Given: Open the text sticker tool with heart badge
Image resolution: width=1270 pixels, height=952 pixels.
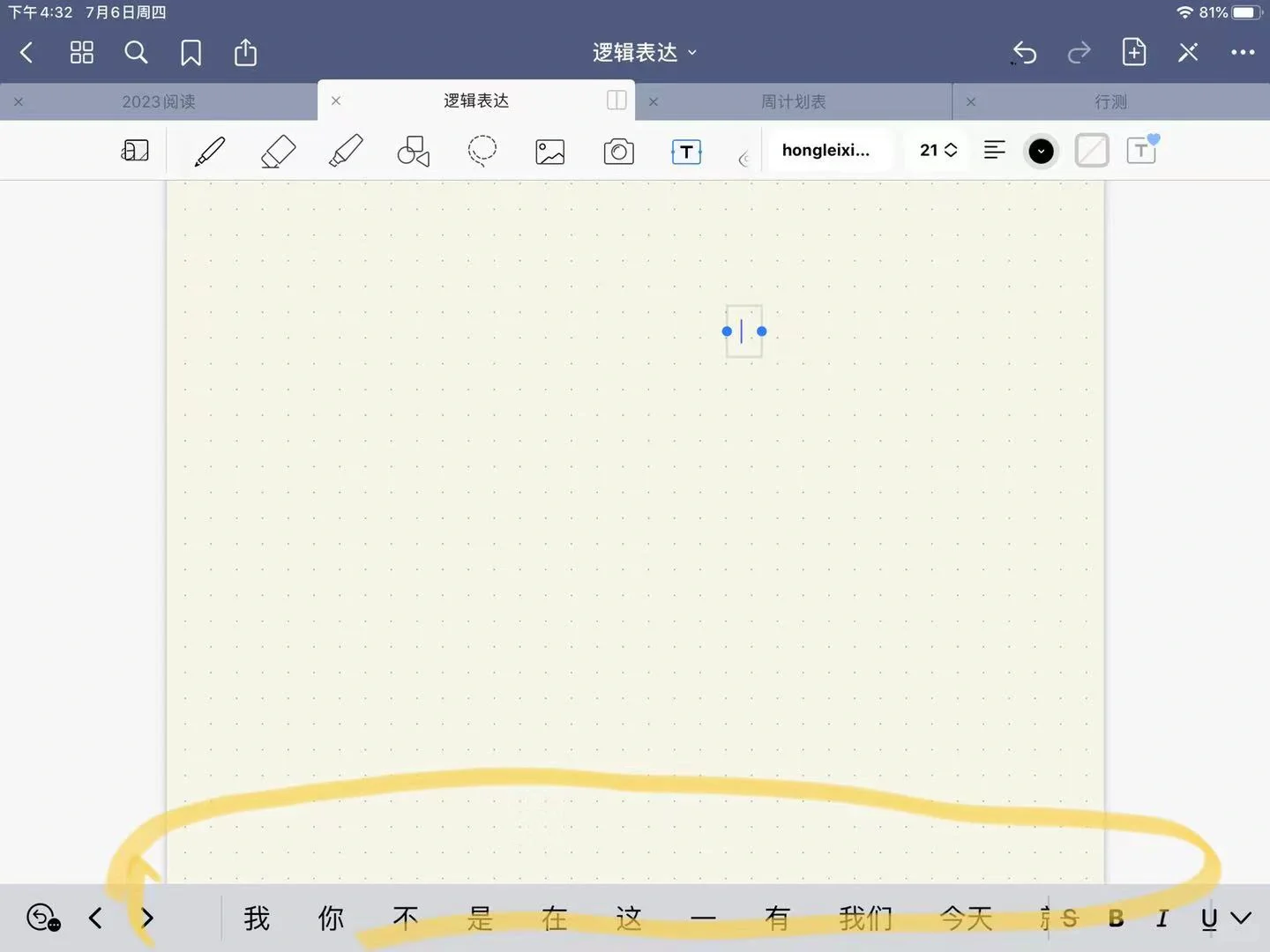Looking at the screenshot, I should (x=1141, y=150).
